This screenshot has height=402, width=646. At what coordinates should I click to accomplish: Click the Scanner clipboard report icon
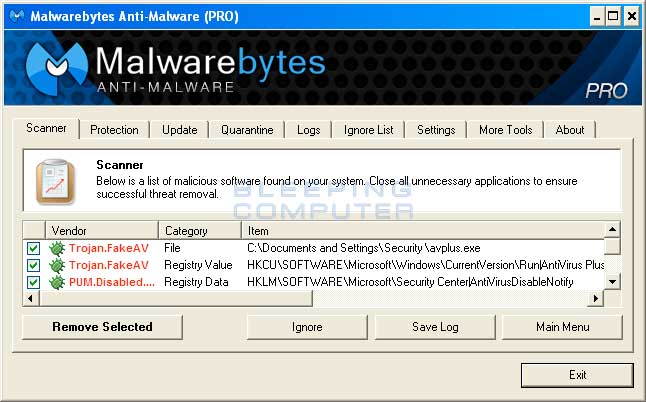tap(56, 182)
